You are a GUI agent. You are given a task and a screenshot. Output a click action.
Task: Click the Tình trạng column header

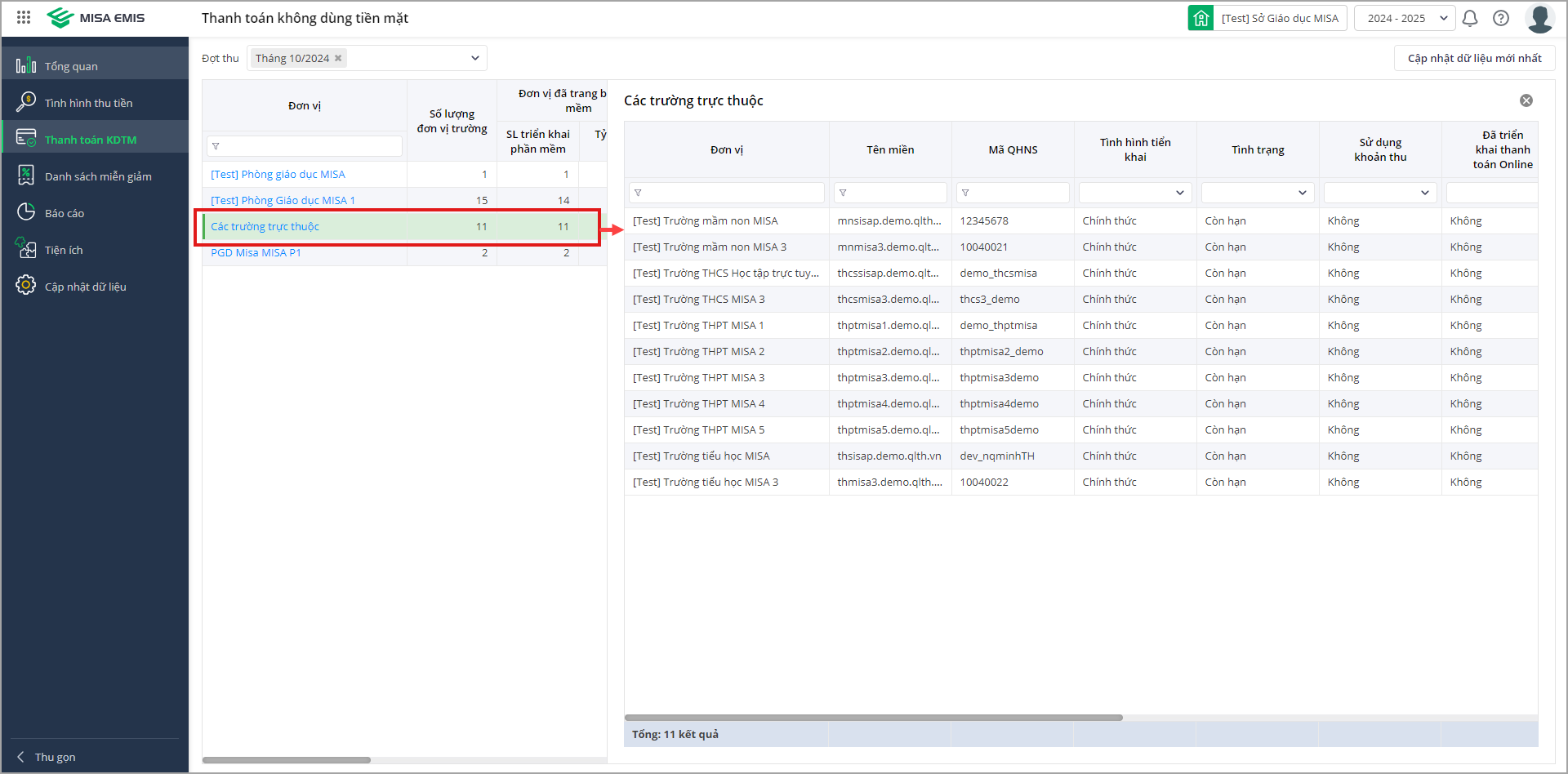click(1258, 149)
